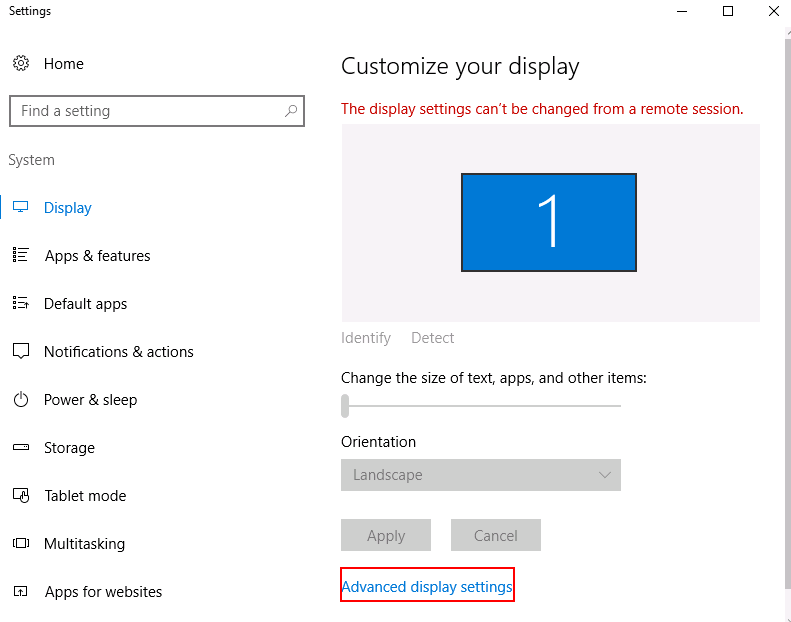
Task: Focus the Find a setting search box
Action: pyautogui.click(x=157, y=111)
